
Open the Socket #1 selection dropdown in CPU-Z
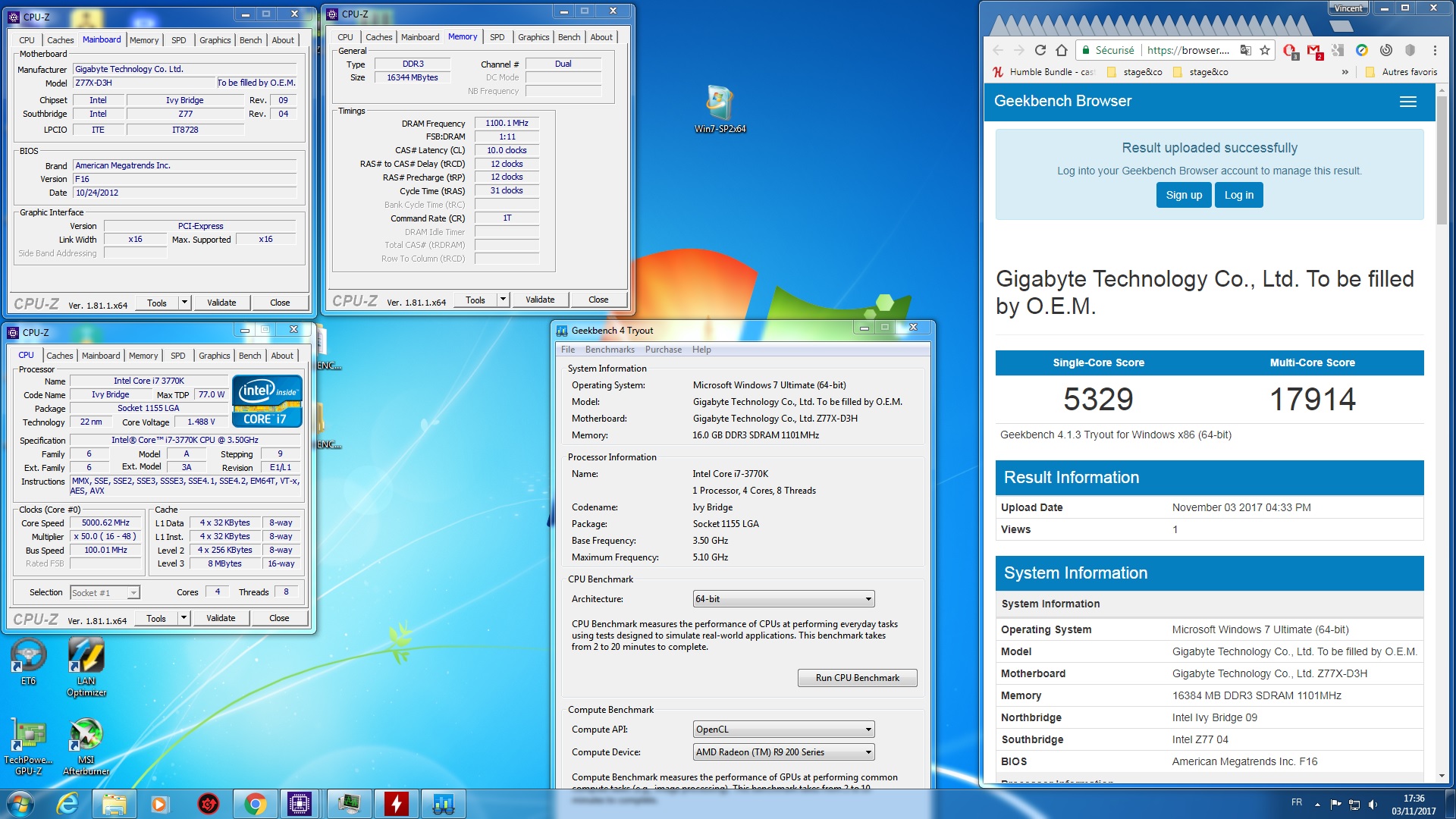tap(105, 593)
